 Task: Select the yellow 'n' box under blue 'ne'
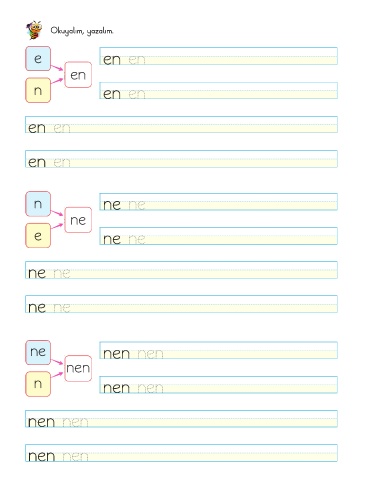coord(38,384)
